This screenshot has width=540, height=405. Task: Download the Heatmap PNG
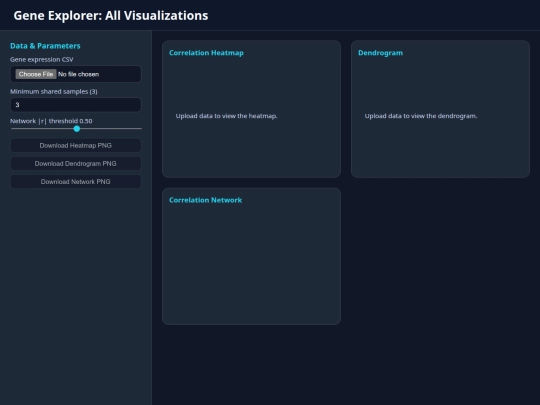76,145
